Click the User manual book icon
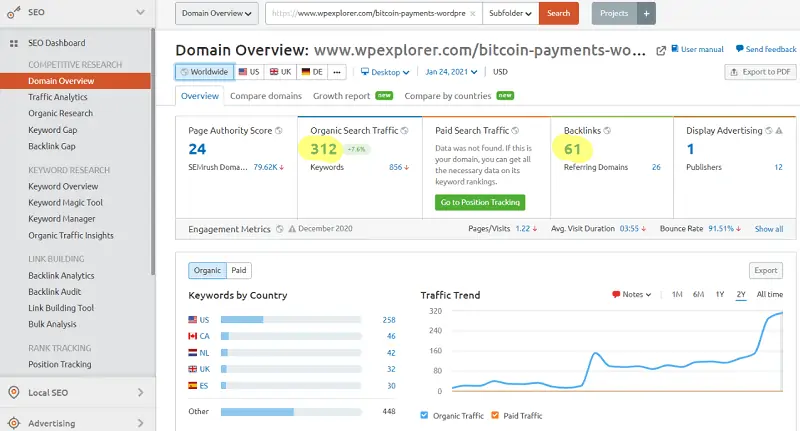Image resolution: width=800 pixels, height=431 pixels. (674, 48)
